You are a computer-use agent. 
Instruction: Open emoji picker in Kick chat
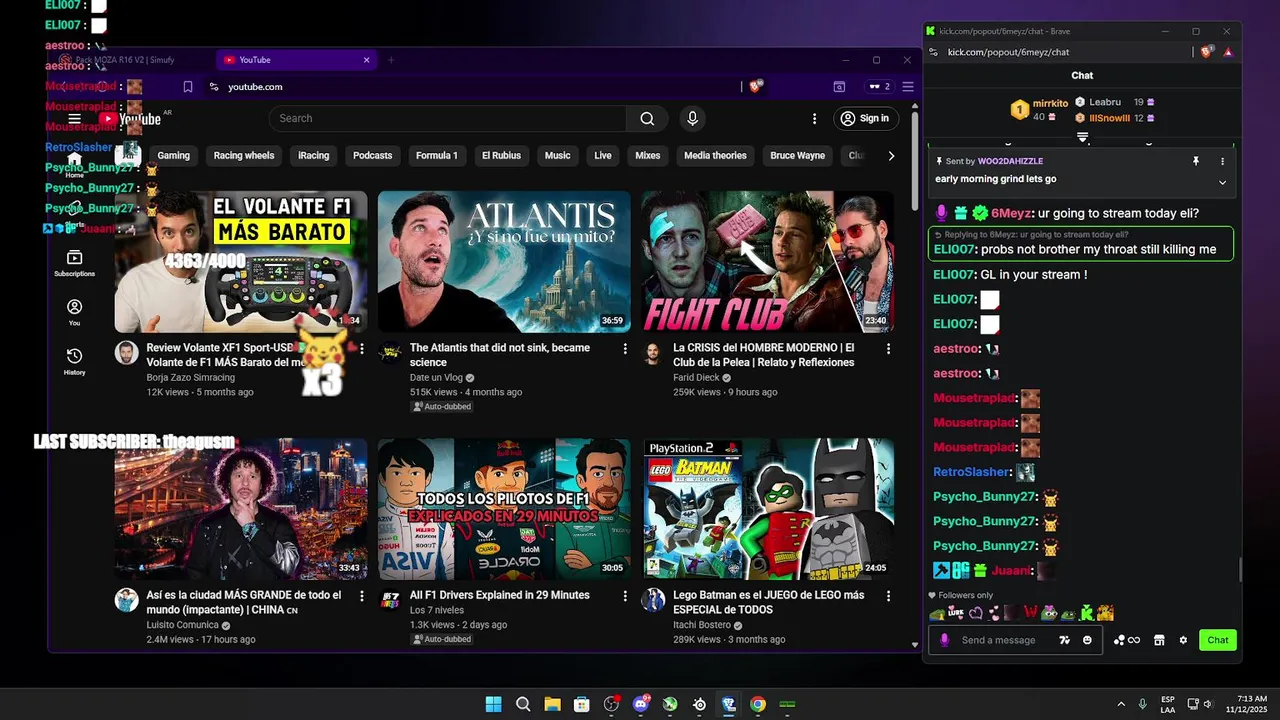1087,640
